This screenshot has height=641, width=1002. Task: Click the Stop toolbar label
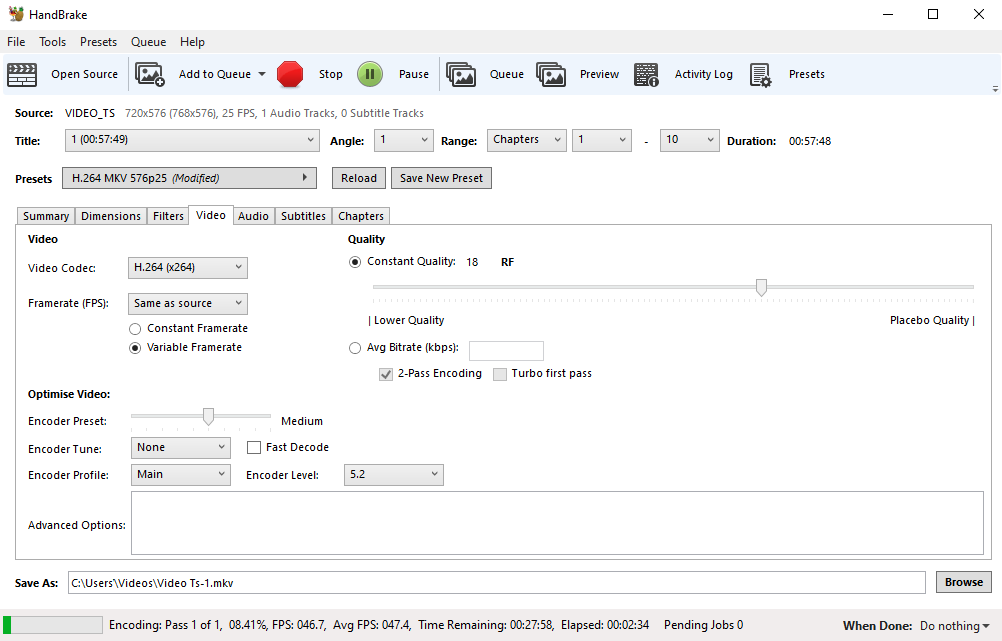[x=330, y=74]
